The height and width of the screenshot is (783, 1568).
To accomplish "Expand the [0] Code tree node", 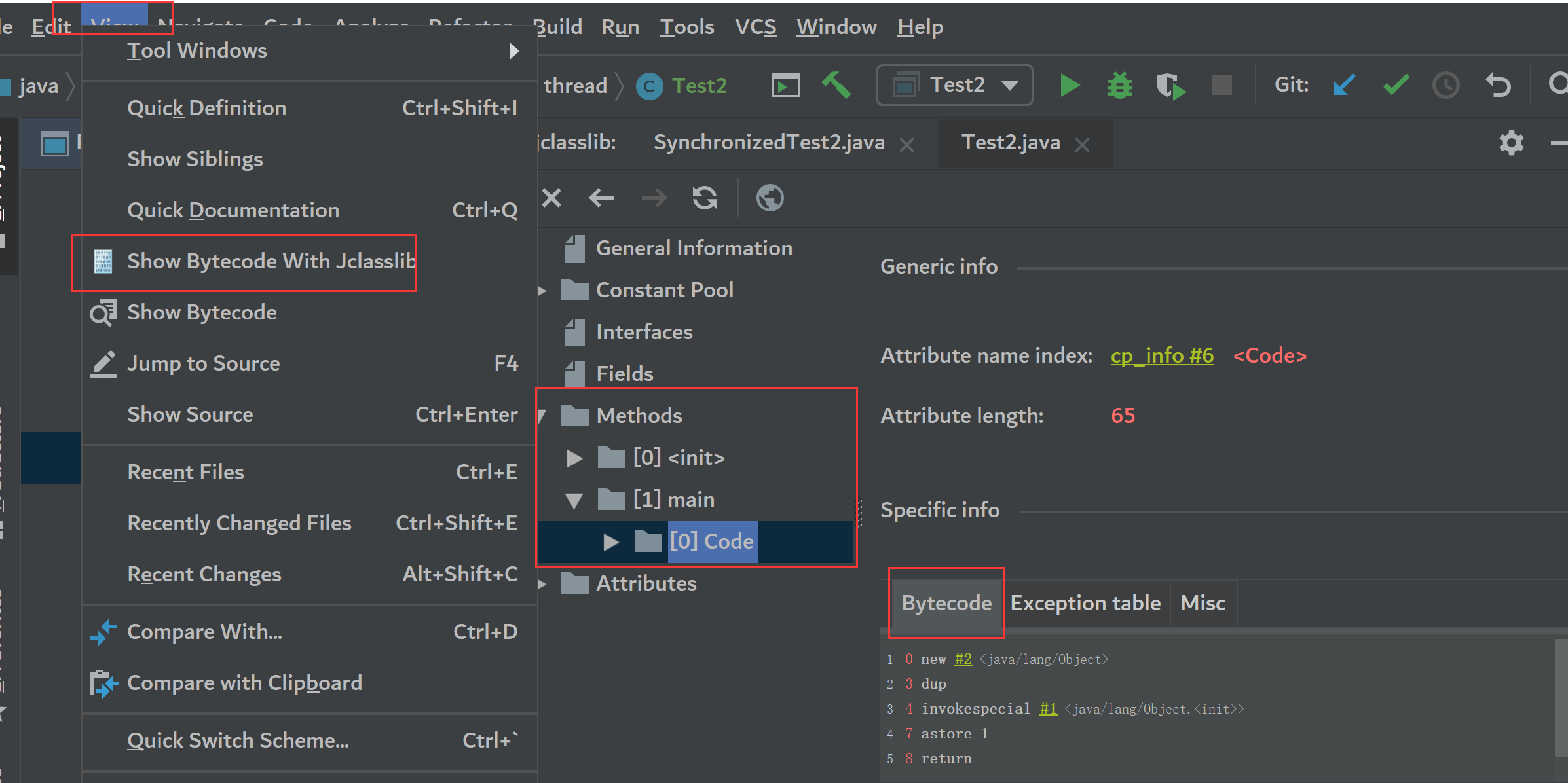I will (x=610, y=542).
